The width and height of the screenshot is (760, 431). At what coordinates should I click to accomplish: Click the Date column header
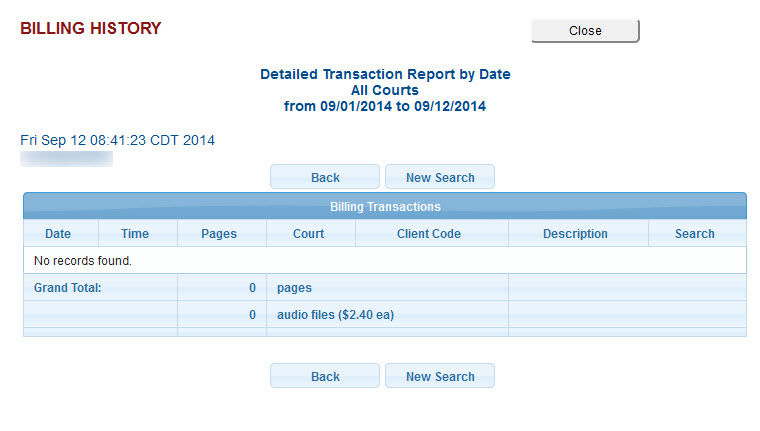pos(58,234)
